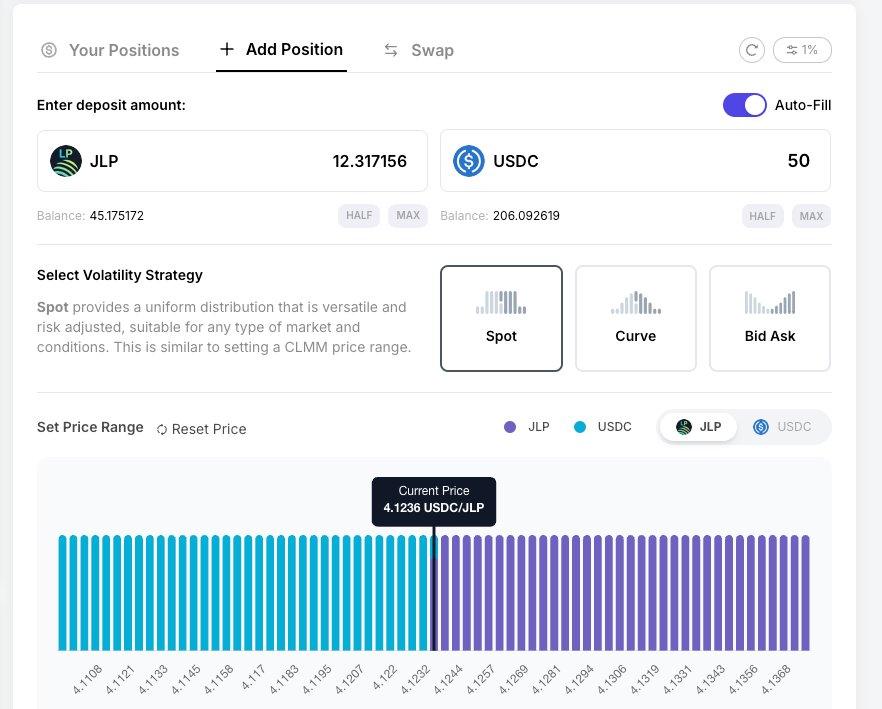Click the Spot bar-distribution icon

(x=501, y=302)
